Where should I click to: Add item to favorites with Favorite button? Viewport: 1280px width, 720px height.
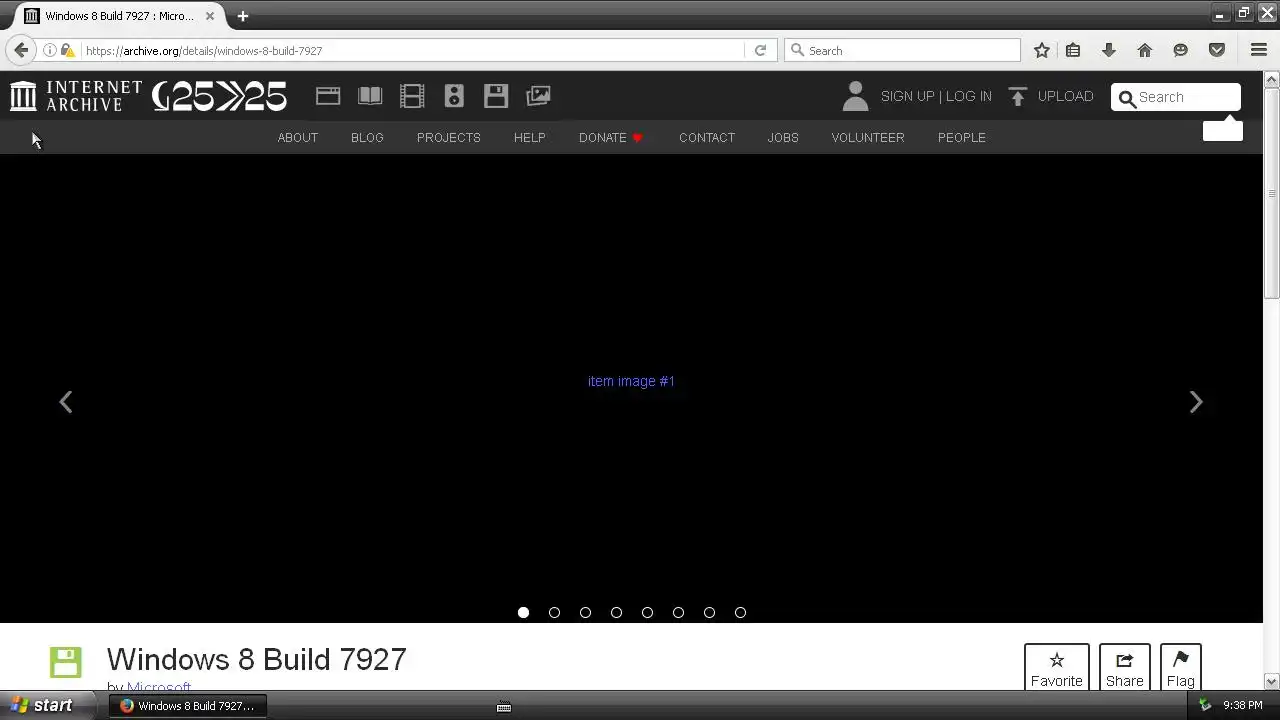tap(1057, 667)
